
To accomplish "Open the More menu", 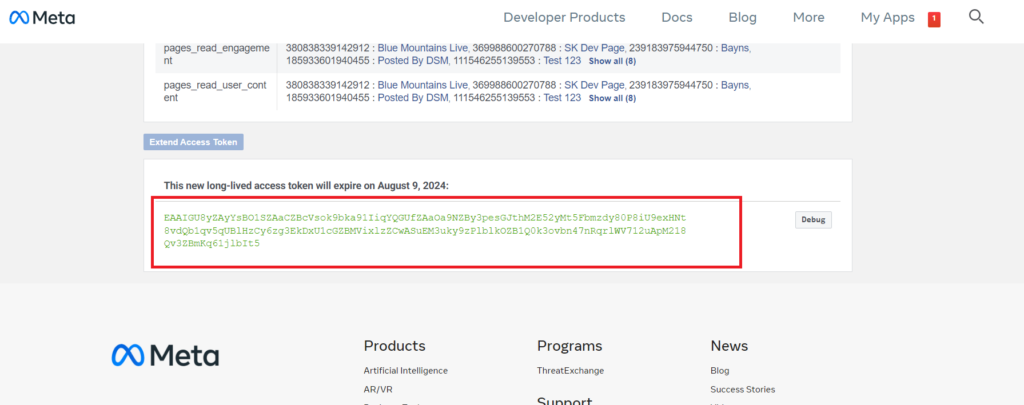I will click(808, 18).
